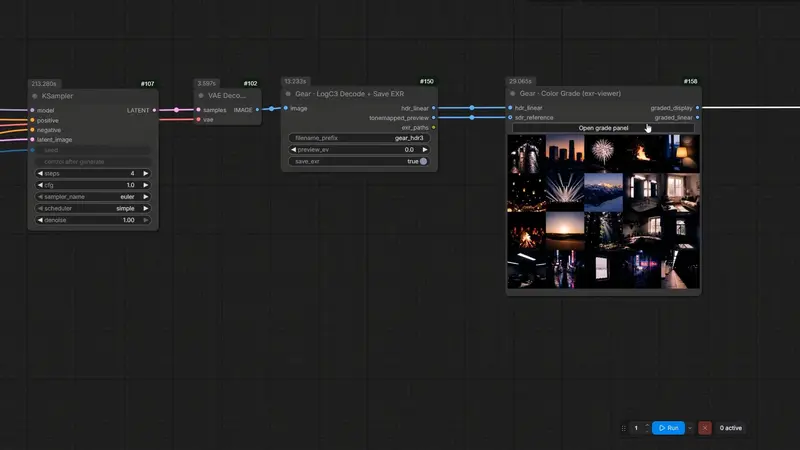800x450 pixels.
Task: Click Open grade panel button
Action: coord(603,128)
